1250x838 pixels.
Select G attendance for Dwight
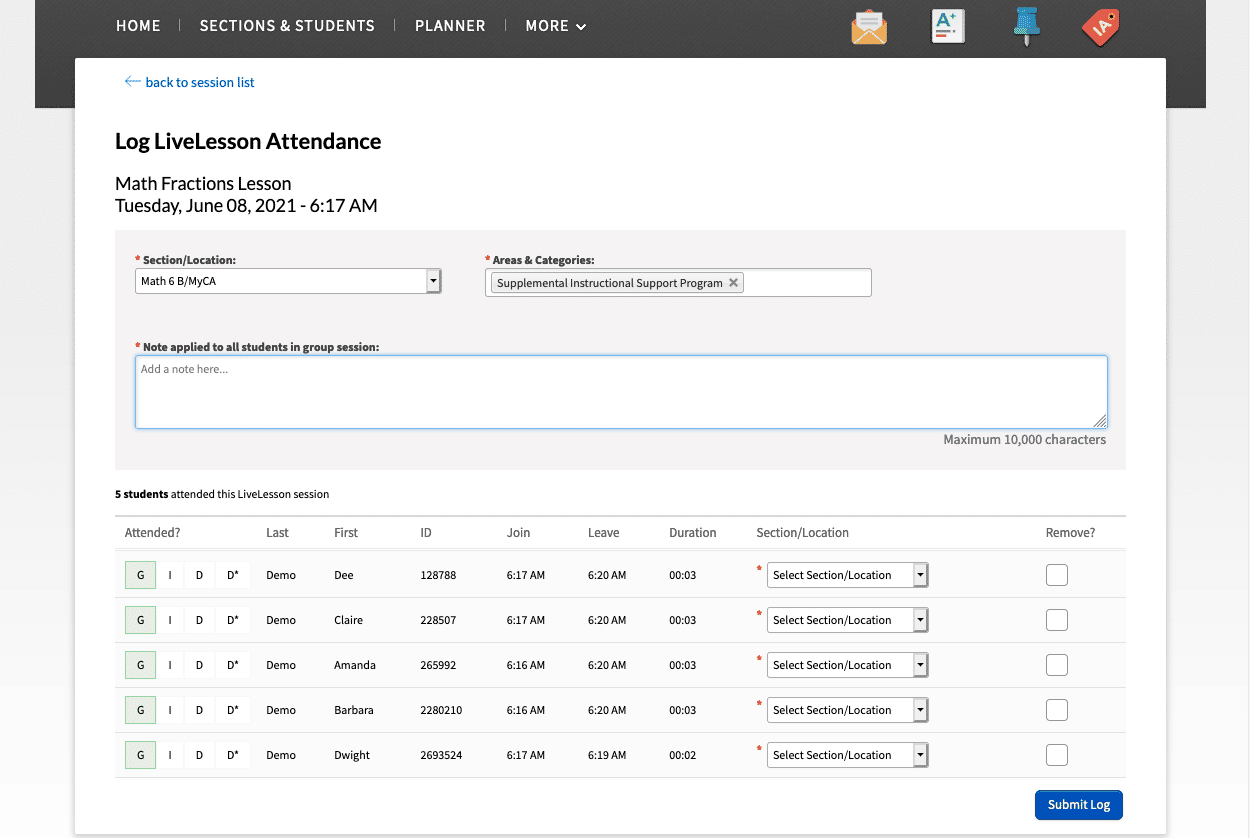140,755
